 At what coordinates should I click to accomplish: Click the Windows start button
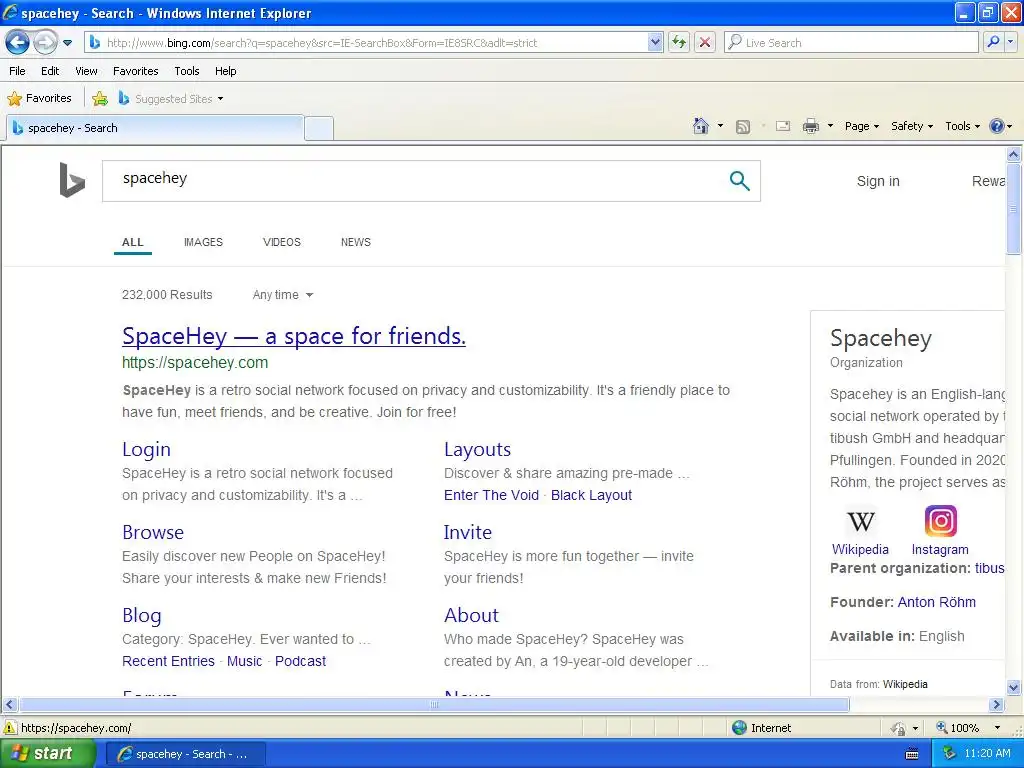tap(46, 754)
